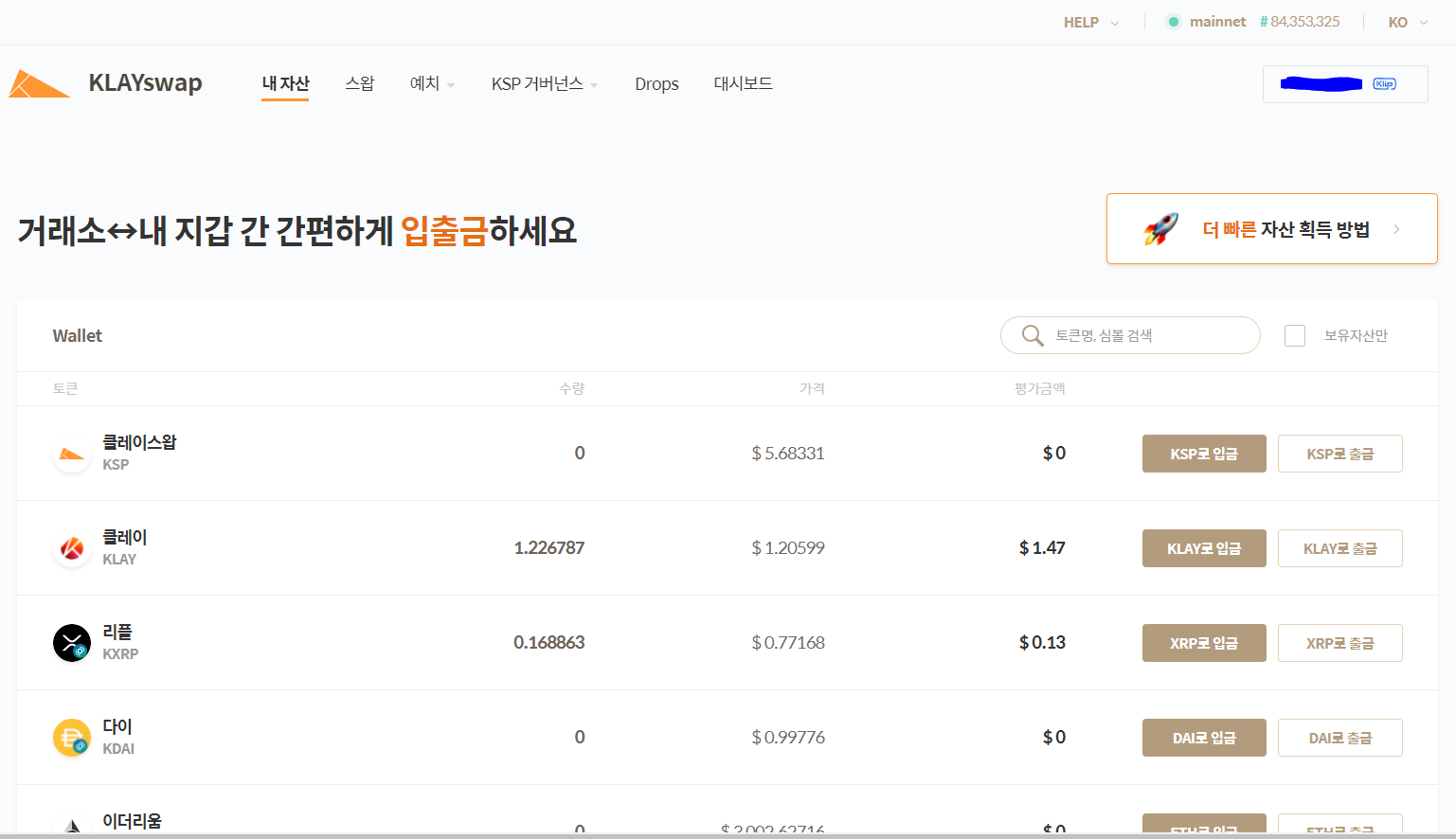Image resolution: width=1456 pixels, height=839 pixels.
Task: Enable the 보유자산만 checkbox
Action: click(x=1295, y=335)
